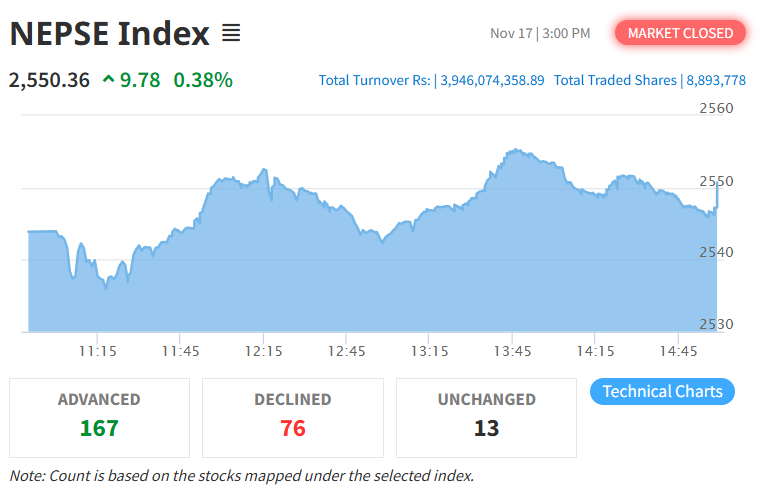Image resolution: width=760 pixels, height=503 pixels.
Task: Click the 0.38% percentage change
Action: click(203, 79)
